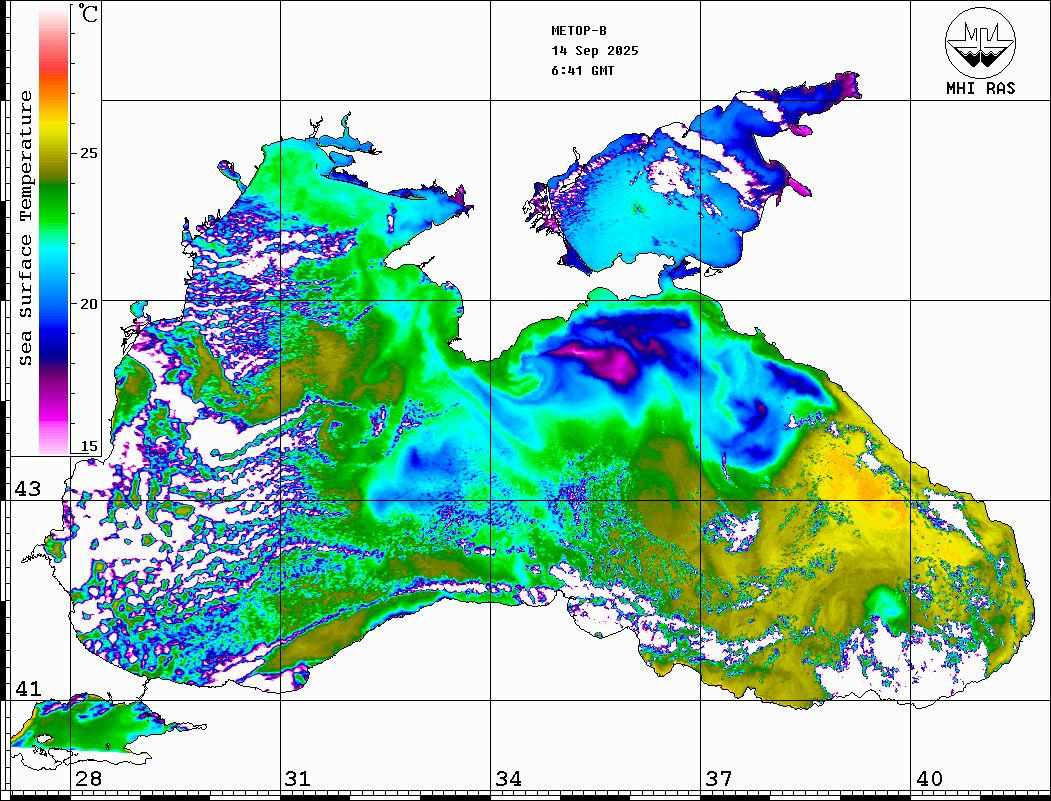
Task: Click the "MHI RAS" text under the logo
Action: (x=980, y=88)
